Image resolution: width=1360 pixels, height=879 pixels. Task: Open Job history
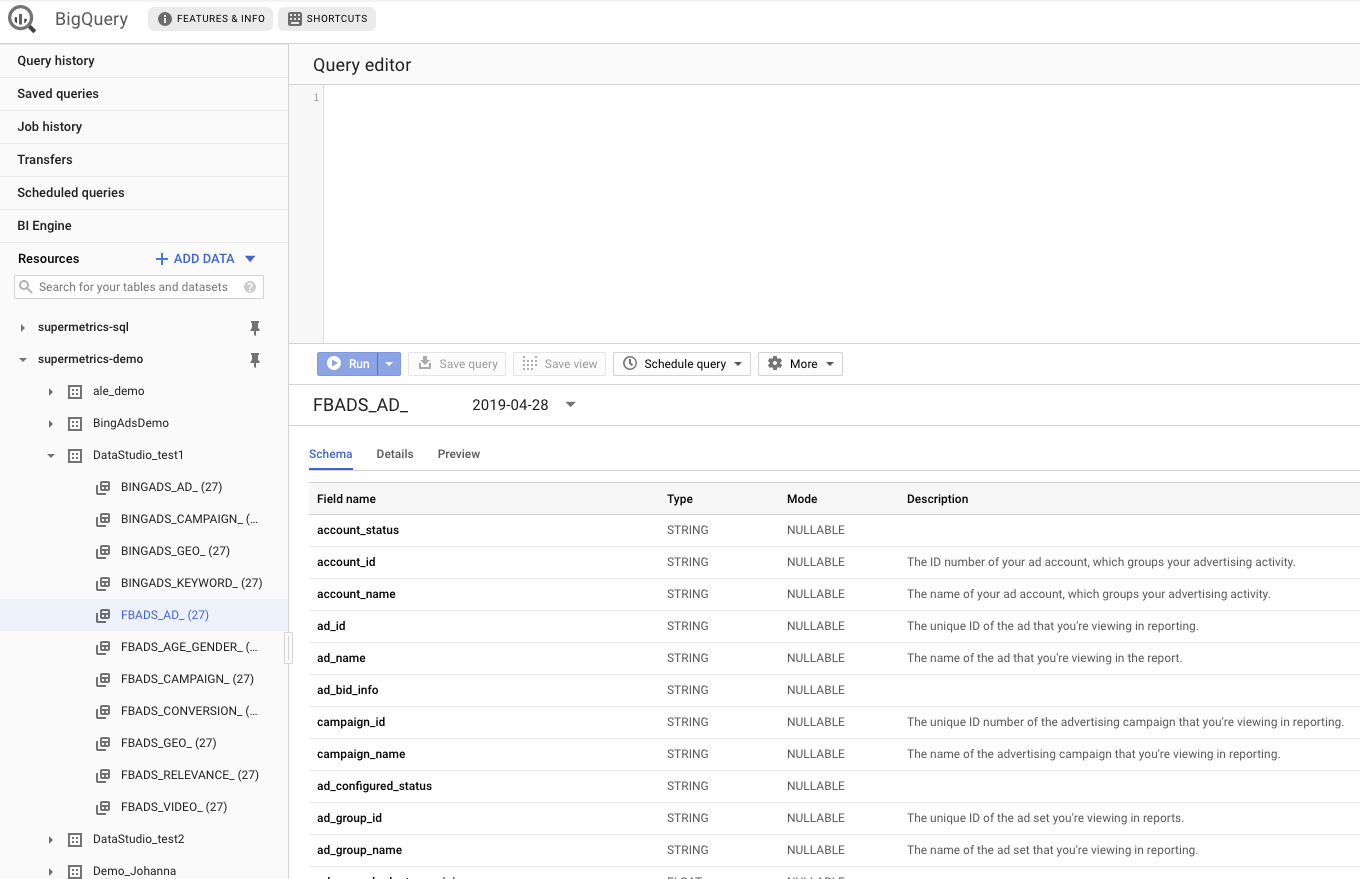(144, 127)
